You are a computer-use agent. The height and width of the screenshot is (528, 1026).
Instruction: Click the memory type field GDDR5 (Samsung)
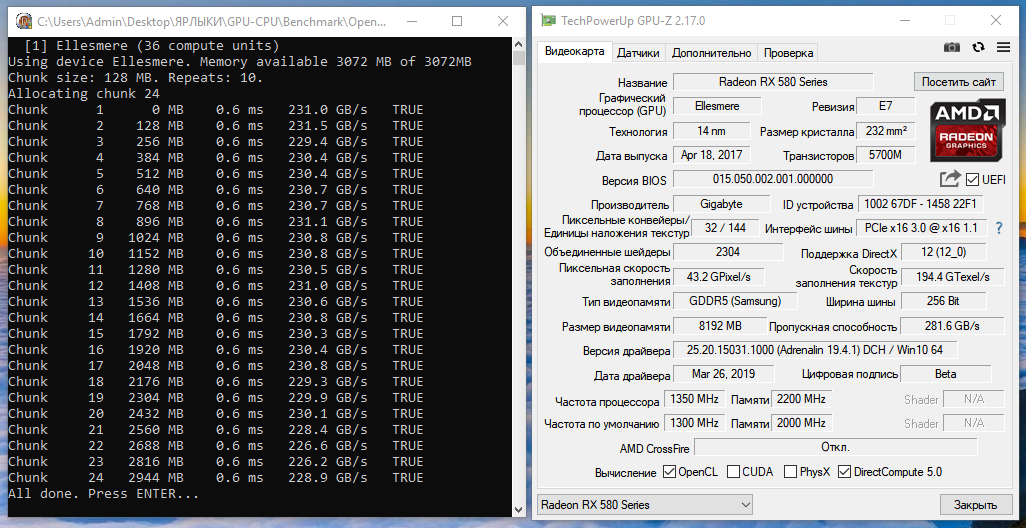(x=735, y=301)
